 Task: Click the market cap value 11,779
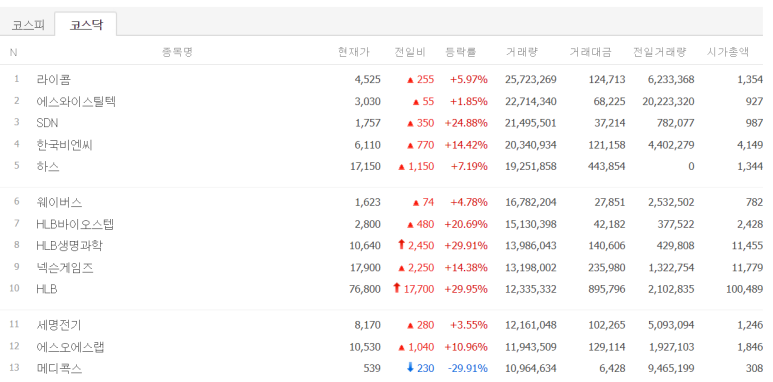pyautogui.click(x=747, y=268)
